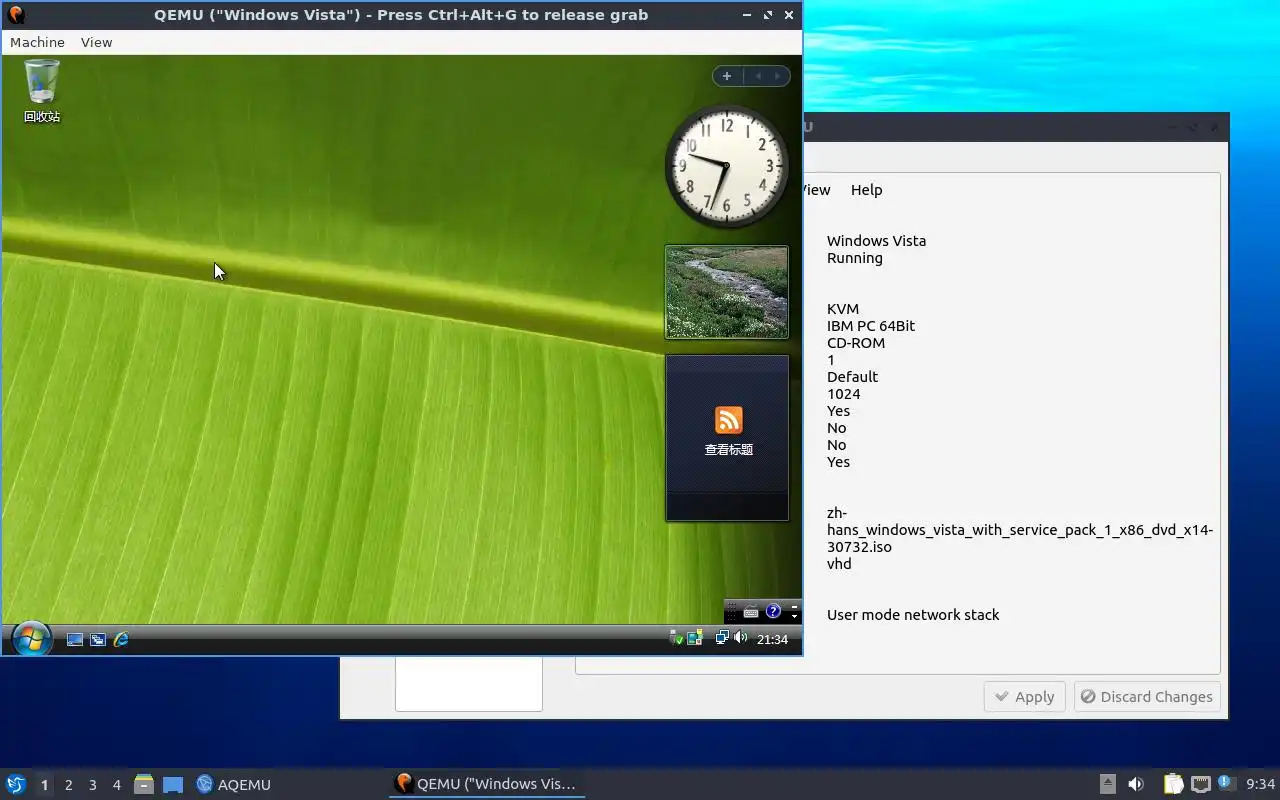Click the colorful Vista tray icon beside device icon
Screen dimensions: 1280x800
(695, 638)
